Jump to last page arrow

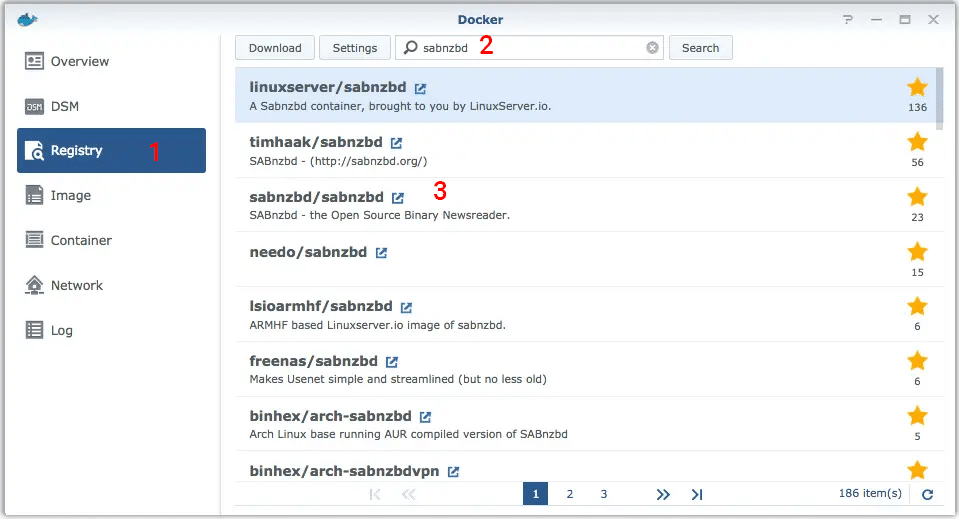tap(697, 495)
